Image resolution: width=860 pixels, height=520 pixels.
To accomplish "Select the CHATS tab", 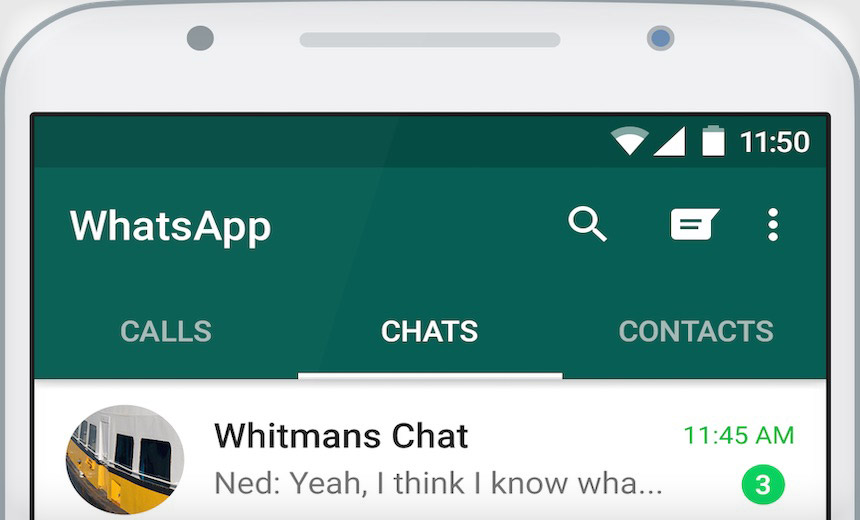I will pyautogui.click(x=429, y=331).
